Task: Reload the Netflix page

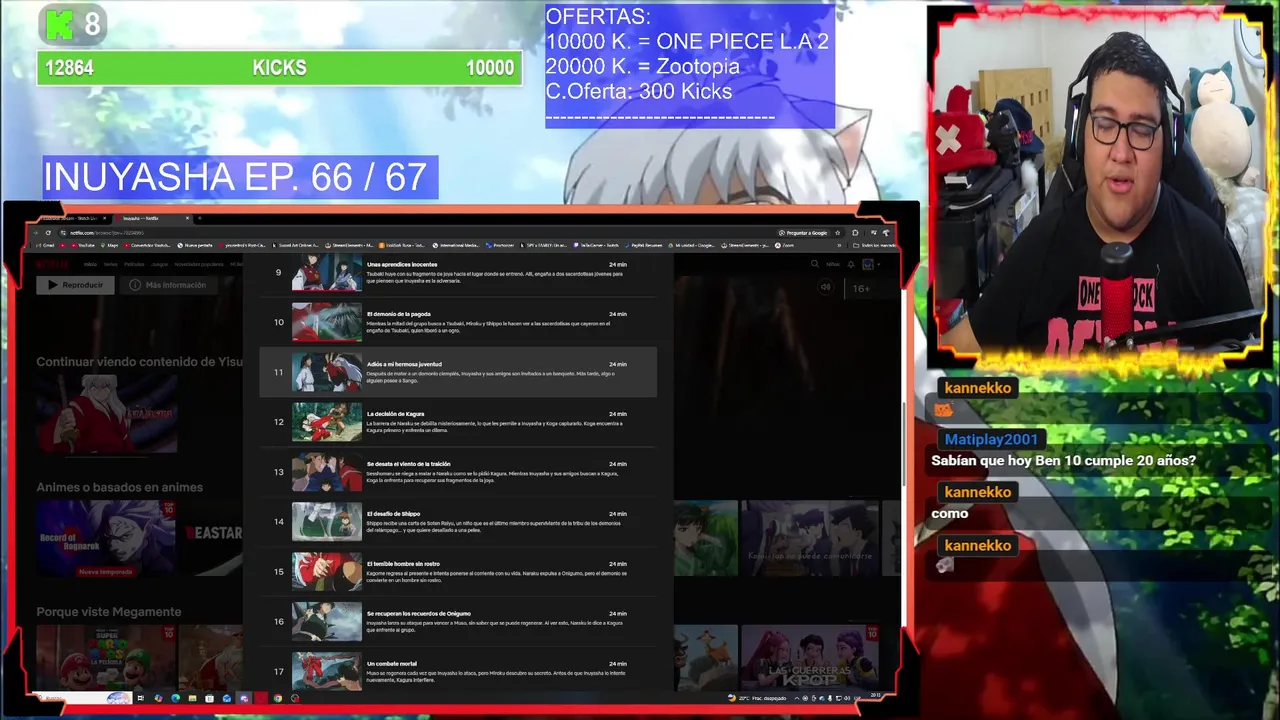Action: pyautogui.click(x=48, y=233)
